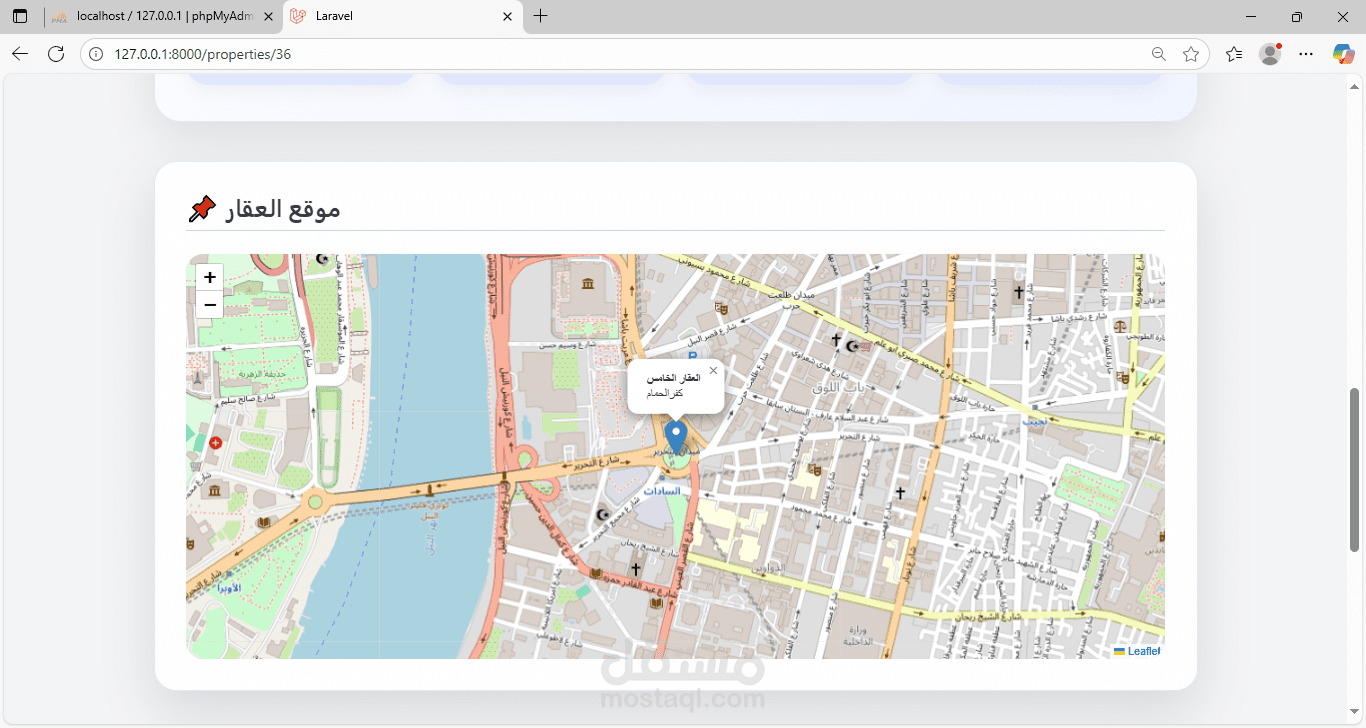Open the Leaflet attribution link
1366x728 pixels.
[1144, 651]
